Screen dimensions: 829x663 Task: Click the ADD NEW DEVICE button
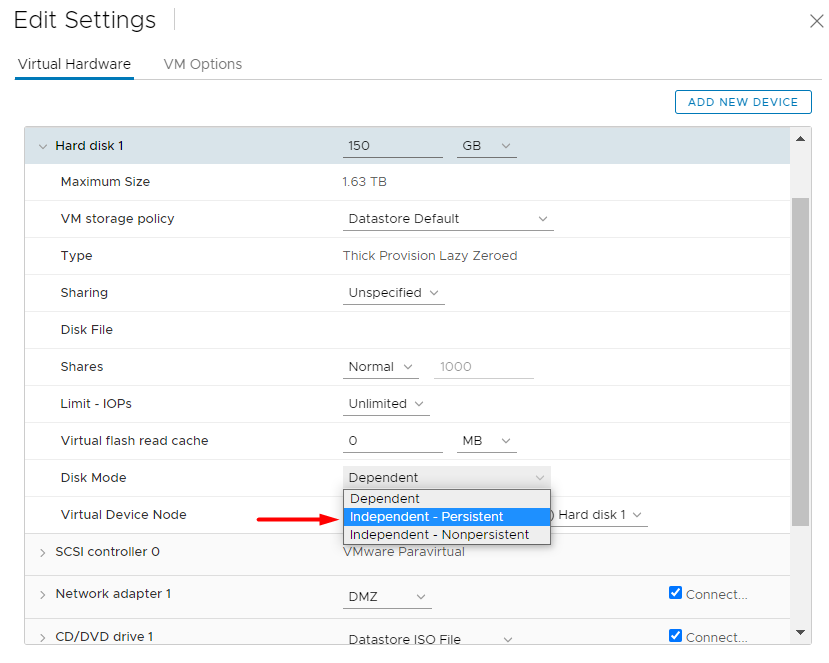pos(742,102)
